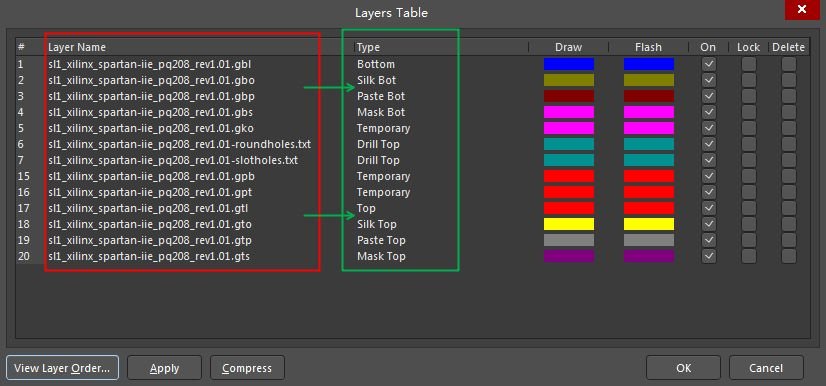Select layer sl1_xilinx_spartan-iie_pq208_rev1.01.gbl

tap(149, 64)
